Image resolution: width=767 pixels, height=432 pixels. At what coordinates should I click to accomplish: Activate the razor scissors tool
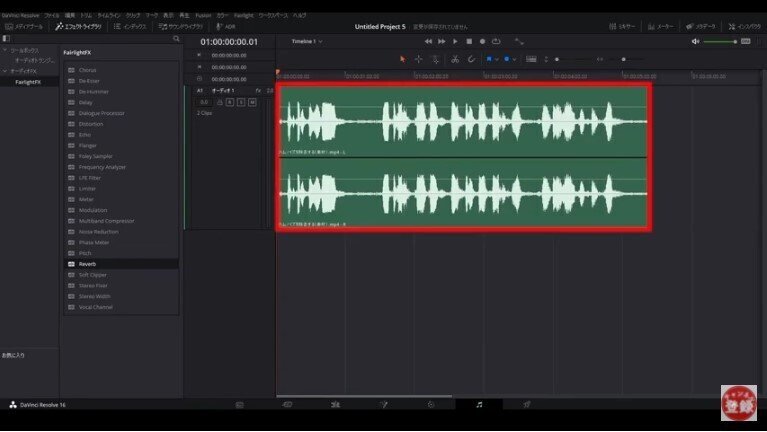point(455,59)
